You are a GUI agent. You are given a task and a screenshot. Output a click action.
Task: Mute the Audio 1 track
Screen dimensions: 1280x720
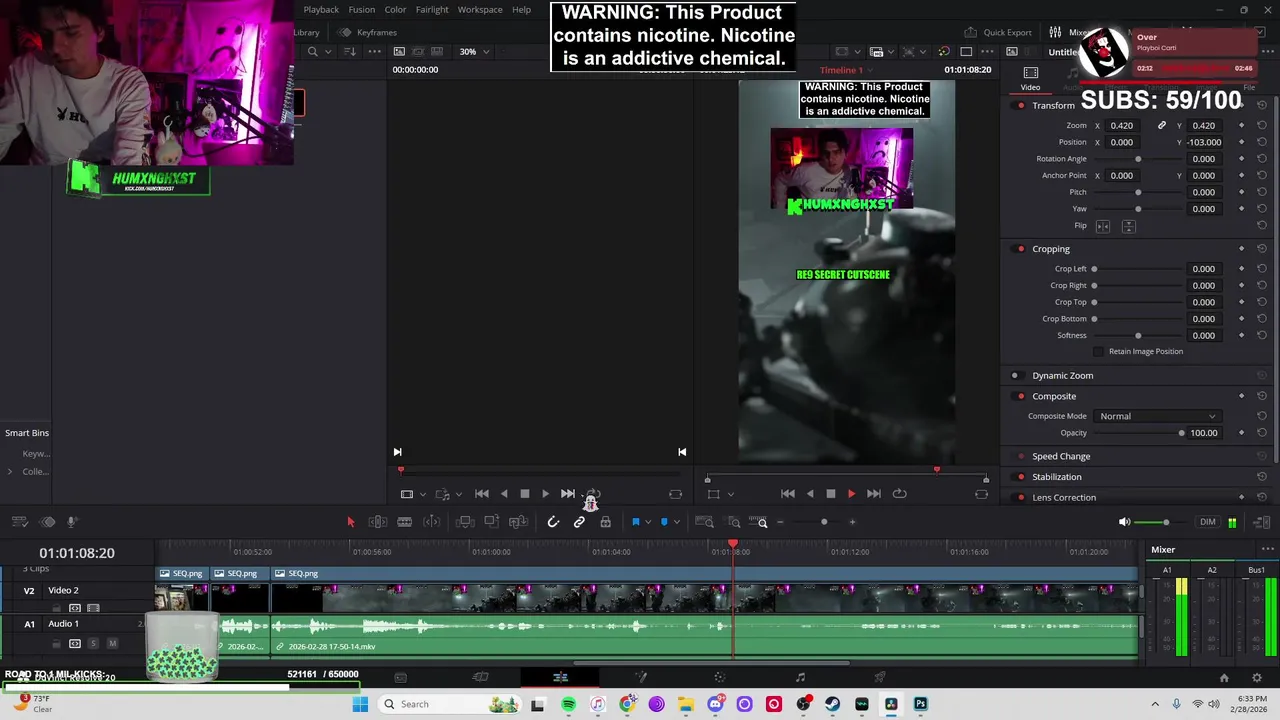coord(112,643)
